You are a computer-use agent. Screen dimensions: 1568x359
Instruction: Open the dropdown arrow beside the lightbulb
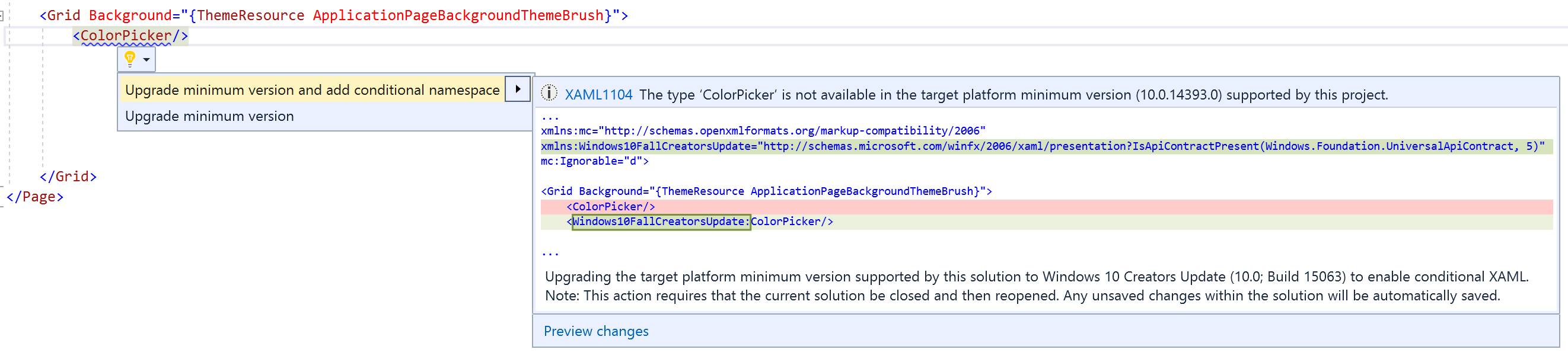tap(146, 60)
